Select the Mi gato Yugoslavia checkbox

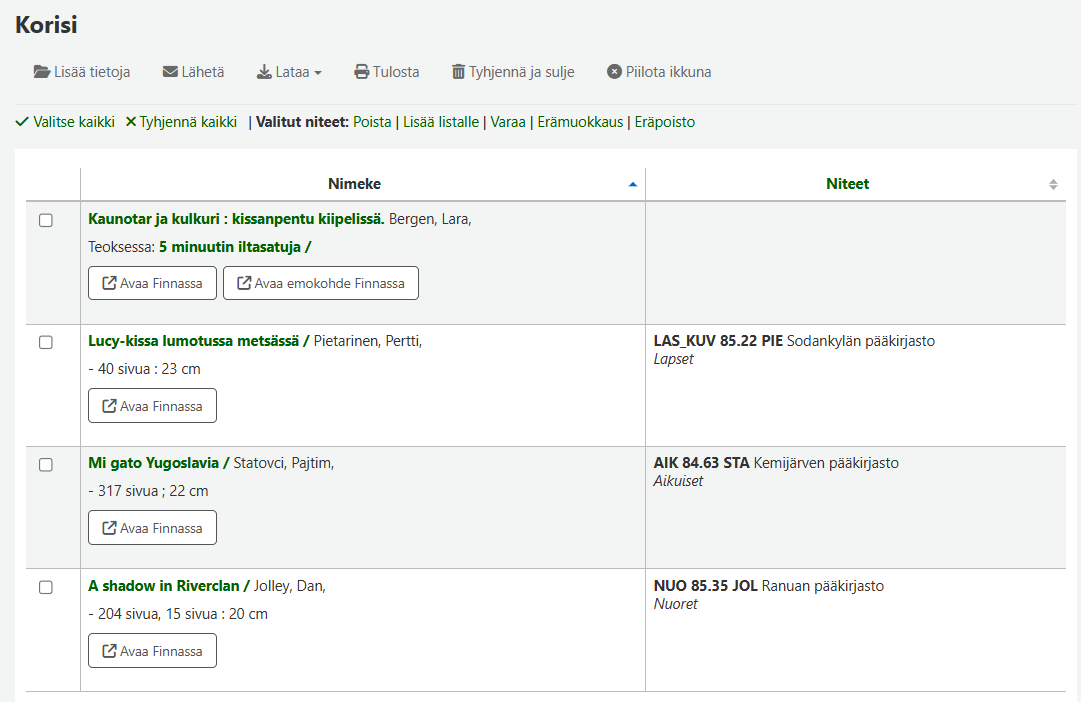pos(46,465)
